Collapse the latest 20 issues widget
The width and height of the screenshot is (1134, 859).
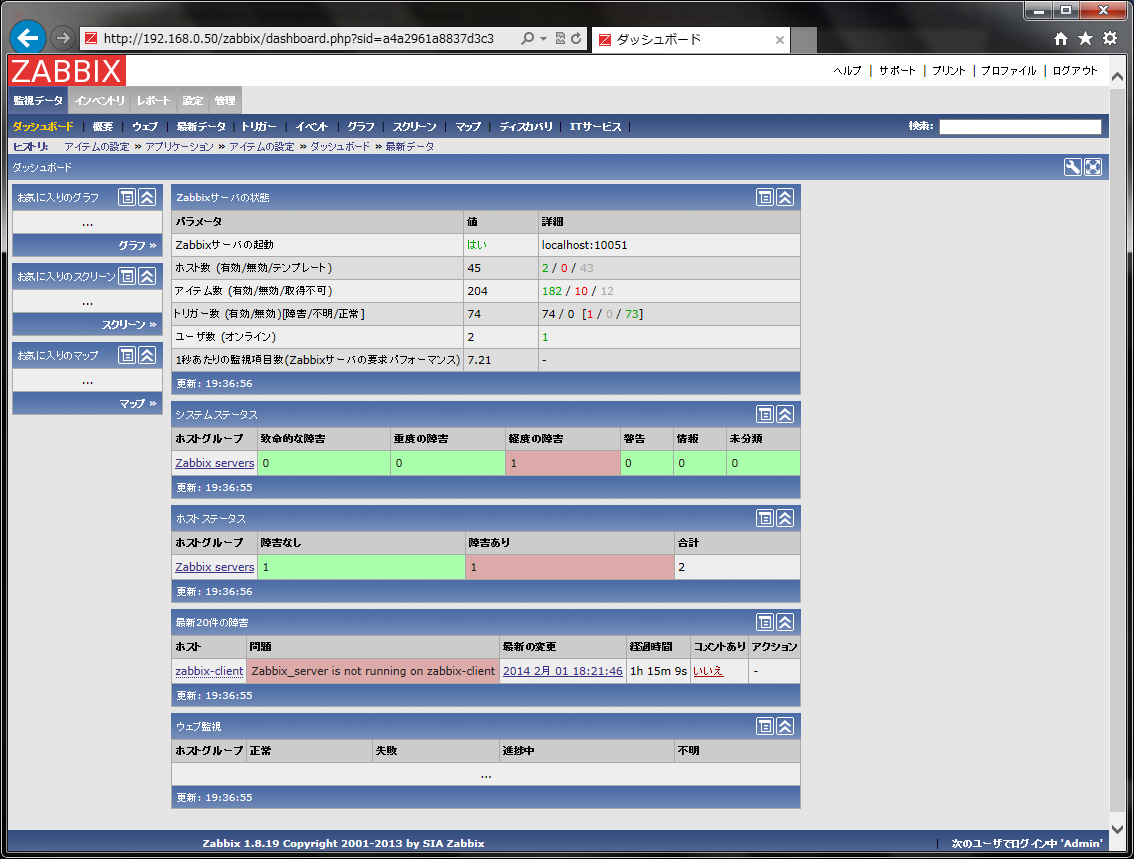(x=785, y=622)
